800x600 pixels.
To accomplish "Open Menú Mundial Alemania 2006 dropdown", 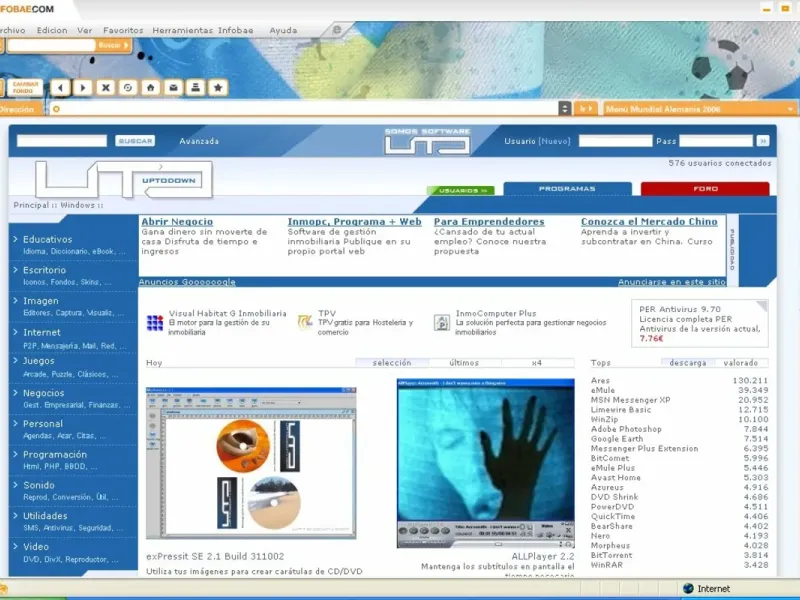I will (x=701, y=109).
